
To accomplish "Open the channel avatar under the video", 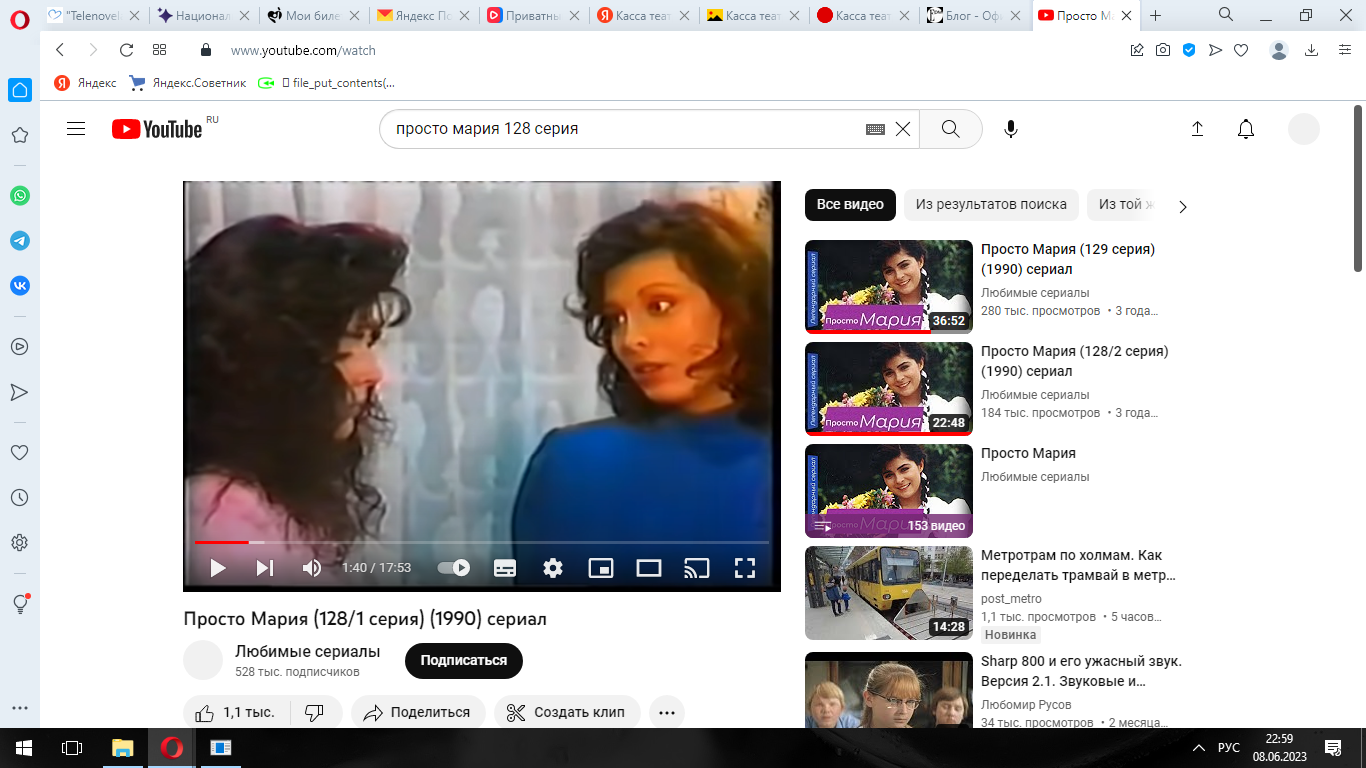I will pos(203,661).
